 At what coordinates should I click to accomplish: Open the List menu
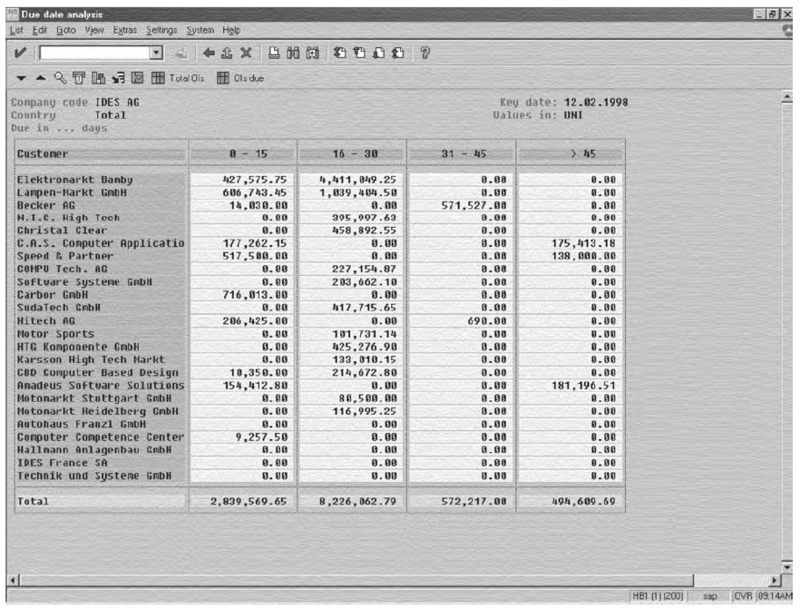point(16,31)
